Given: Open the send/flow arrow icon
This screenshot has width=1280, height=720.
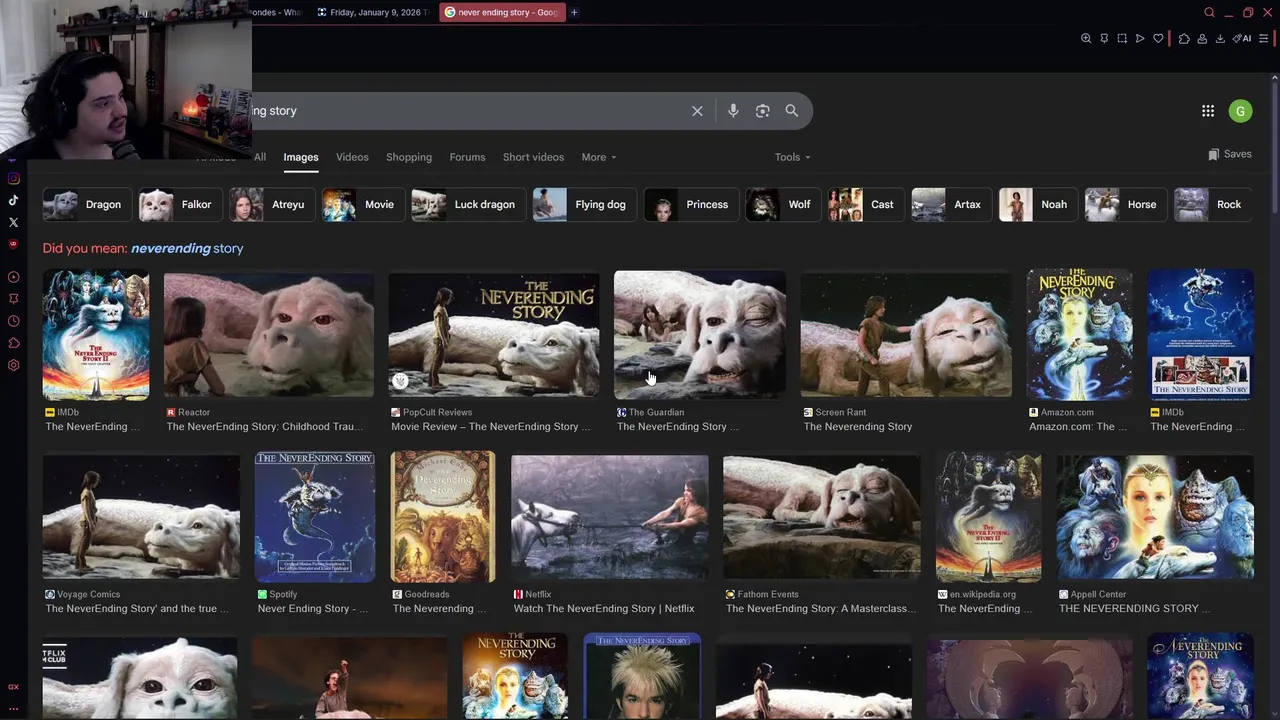Looking at the screenshot, I should (1140, 39).
